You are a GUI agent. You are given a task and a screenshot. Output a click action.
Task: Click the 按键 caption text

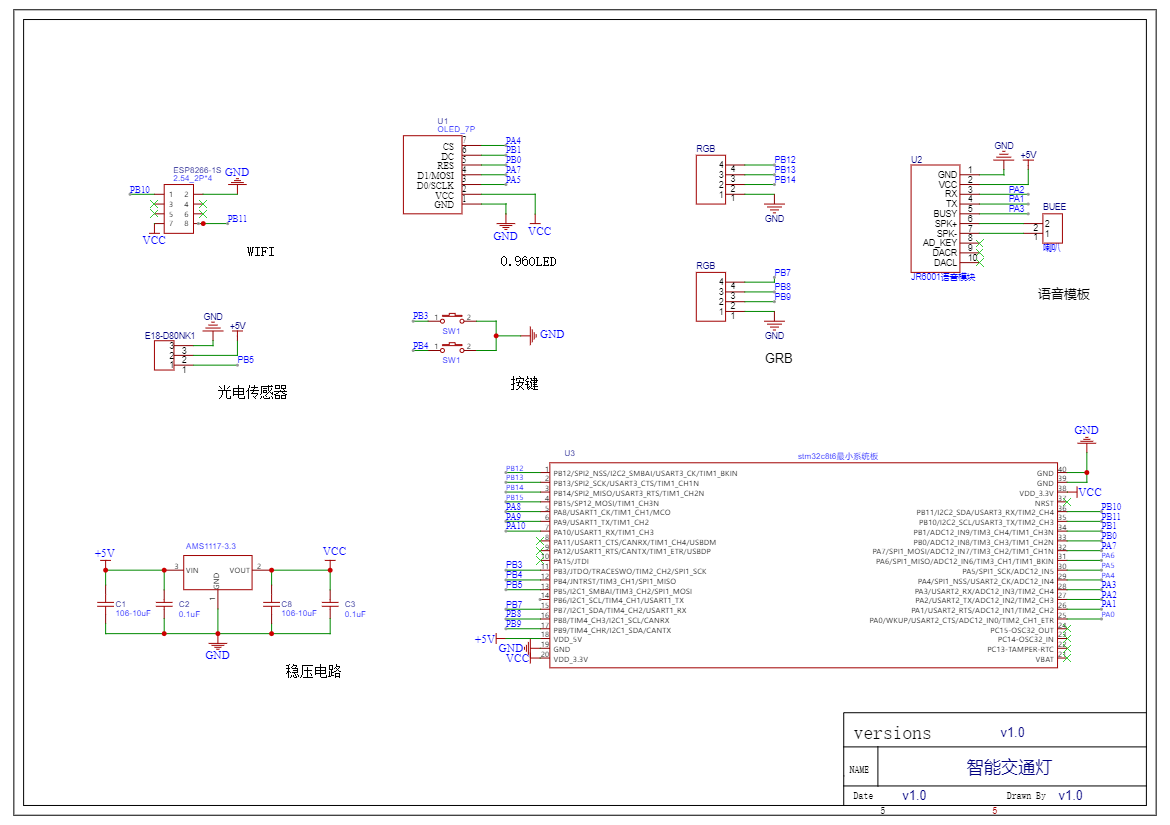[524, 383]
